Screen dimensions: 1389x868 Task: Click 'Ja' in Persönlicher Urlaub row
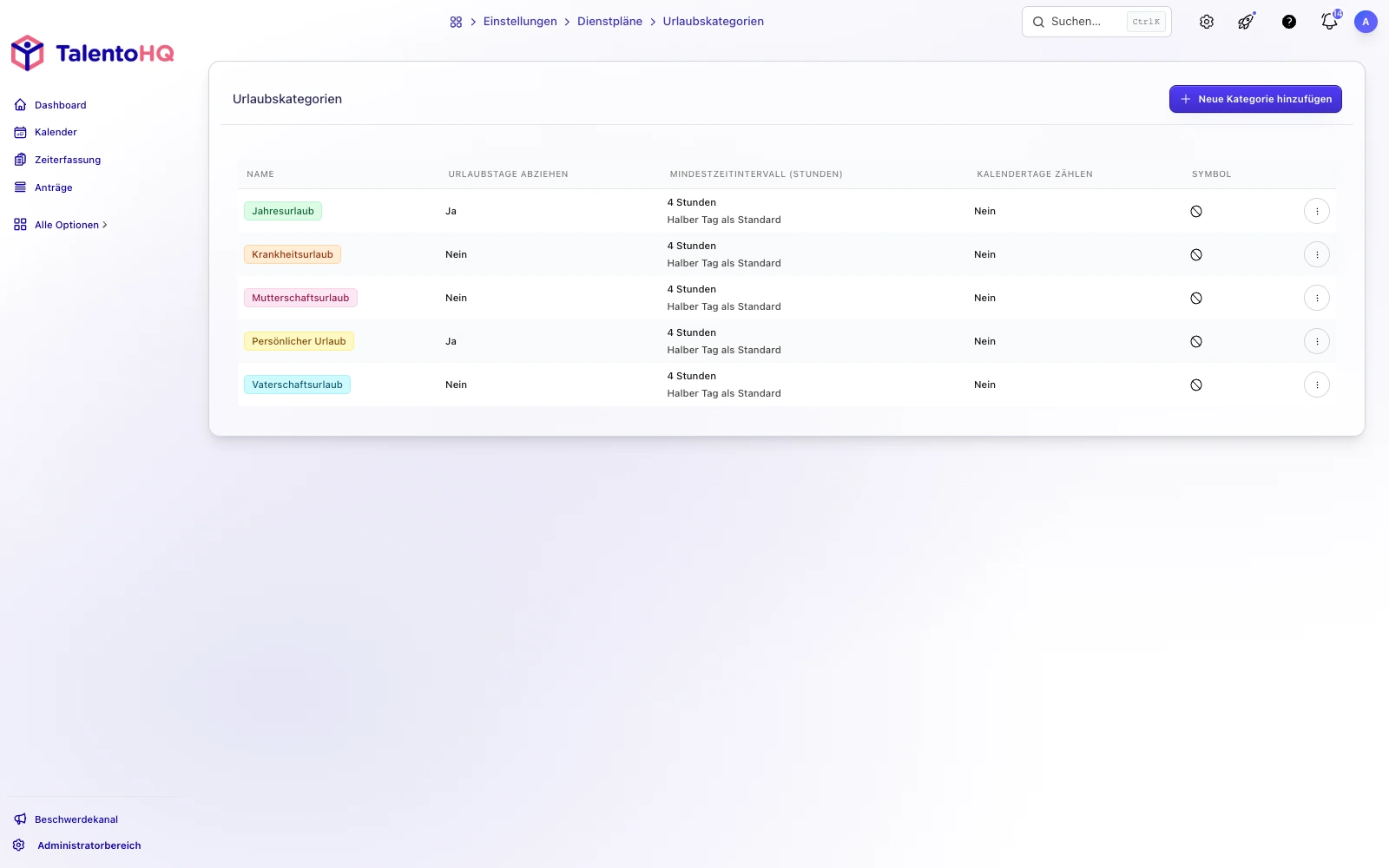(451, 341)
